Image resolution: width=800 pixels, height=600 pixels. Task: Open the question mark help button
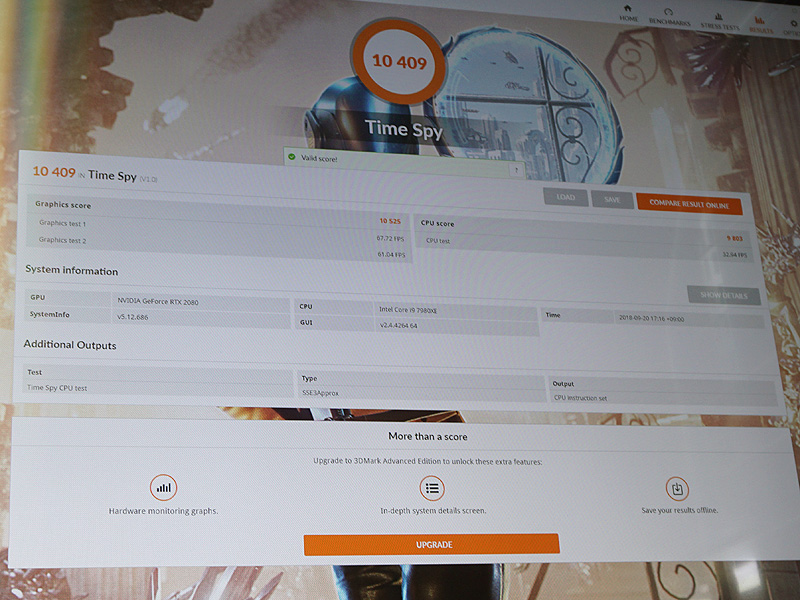point(516,170)
